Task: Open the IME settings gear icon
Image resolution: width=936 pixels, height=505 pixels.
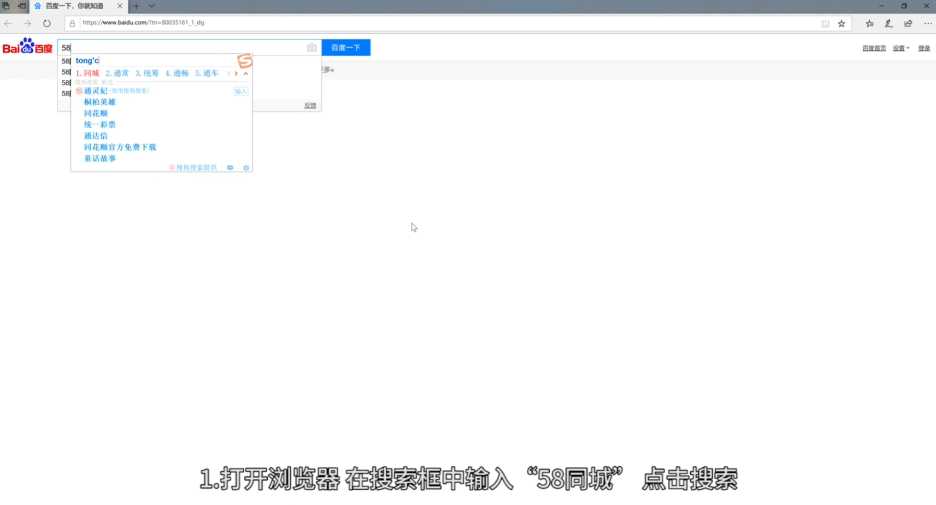Action: coord(246,168)
